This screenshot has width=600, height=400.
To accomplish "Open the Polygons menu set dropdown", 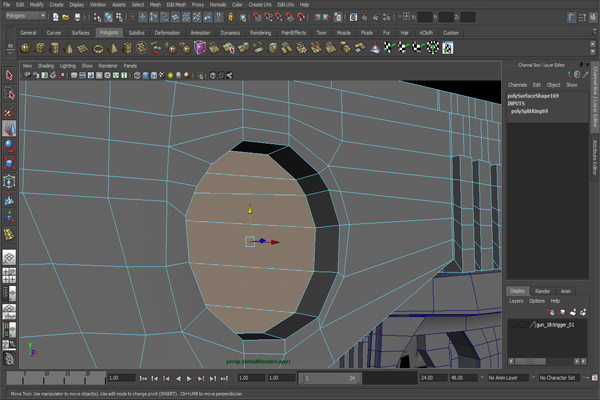I will pyautogui.click(x=26, y=16).
